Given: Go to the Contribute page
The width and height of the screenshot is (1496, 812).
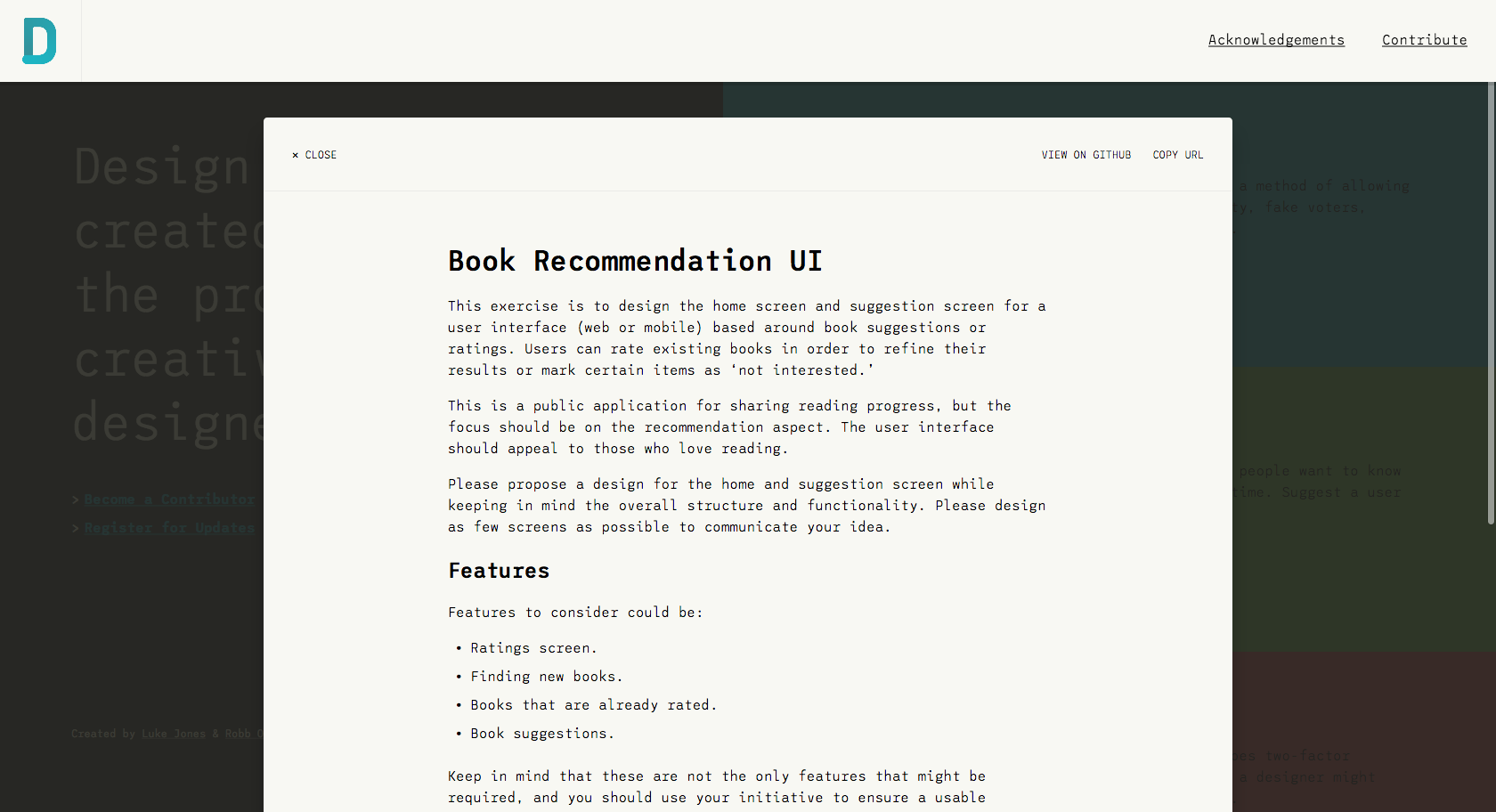Looking at the screenshot, I should 1424,40.
